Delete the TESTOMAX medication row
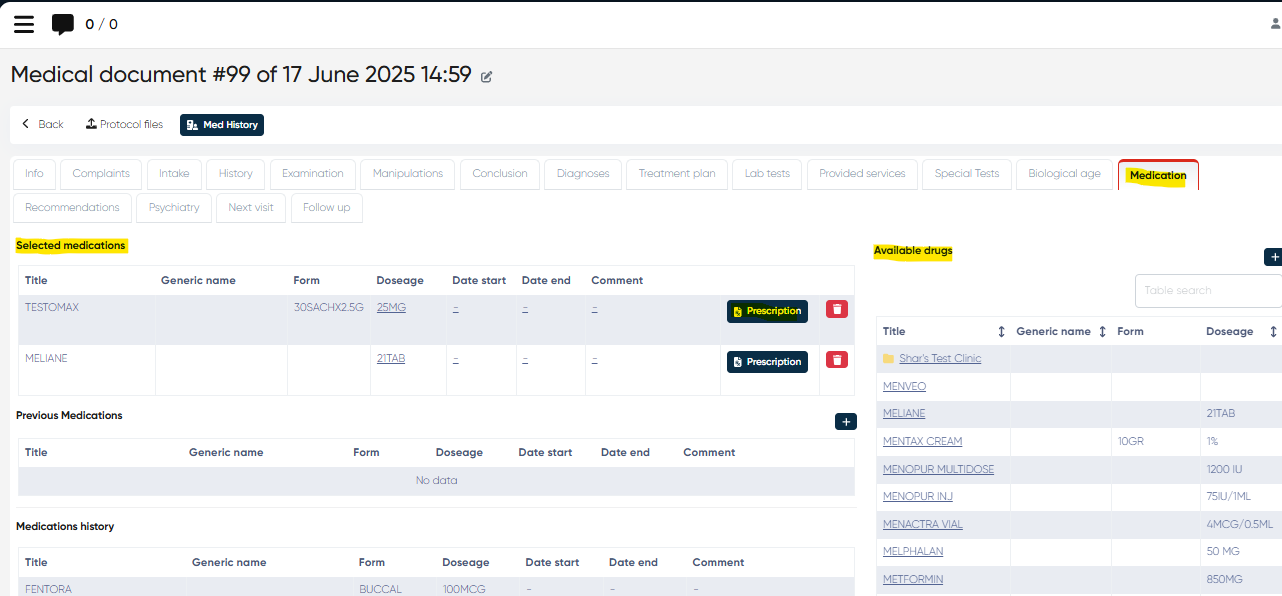This screenshot has width=1282, height=596. 836,310
